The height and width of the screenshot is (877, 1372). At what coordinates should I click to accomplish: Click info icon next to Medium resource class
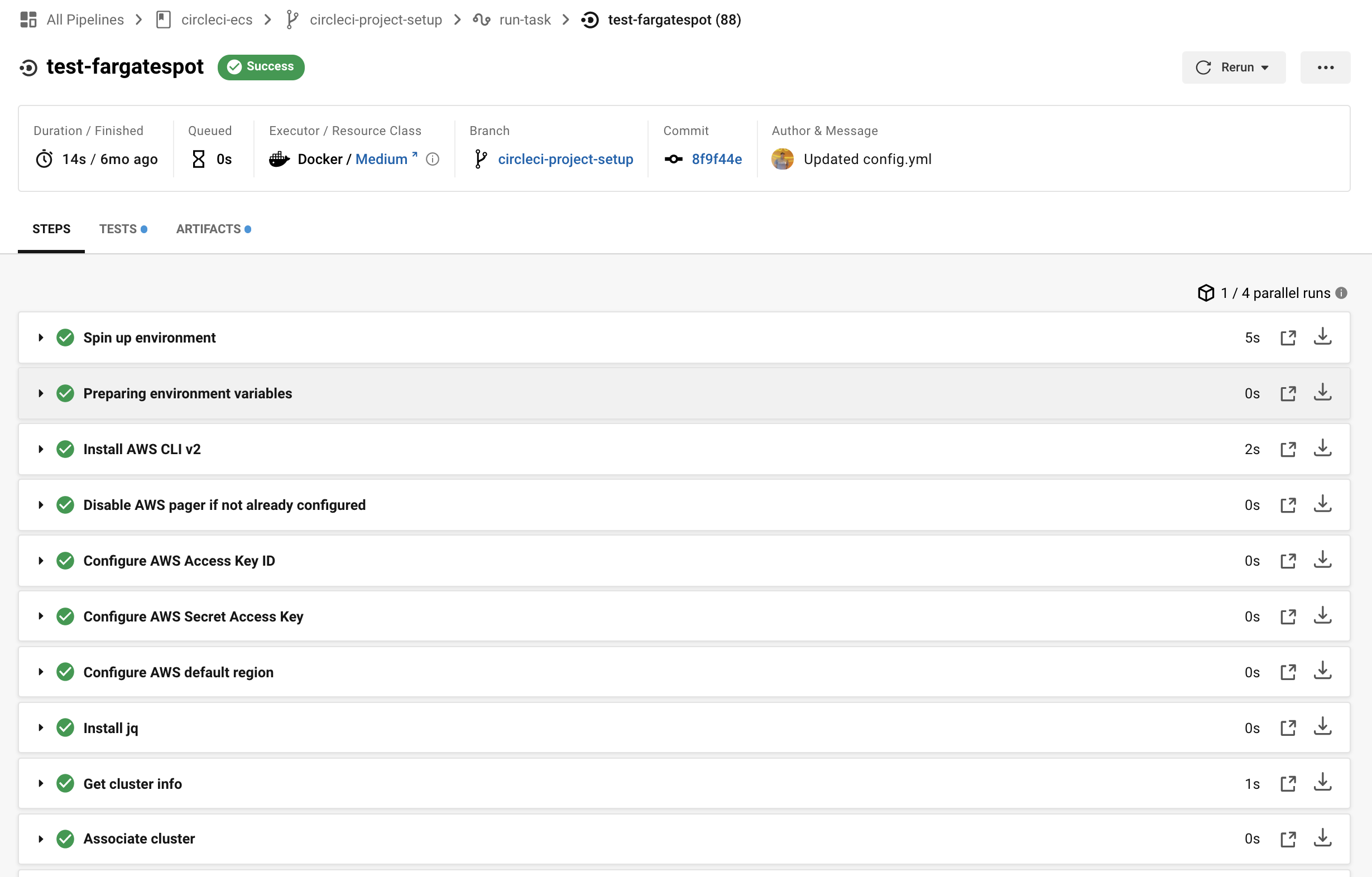[x=433, y=160]
